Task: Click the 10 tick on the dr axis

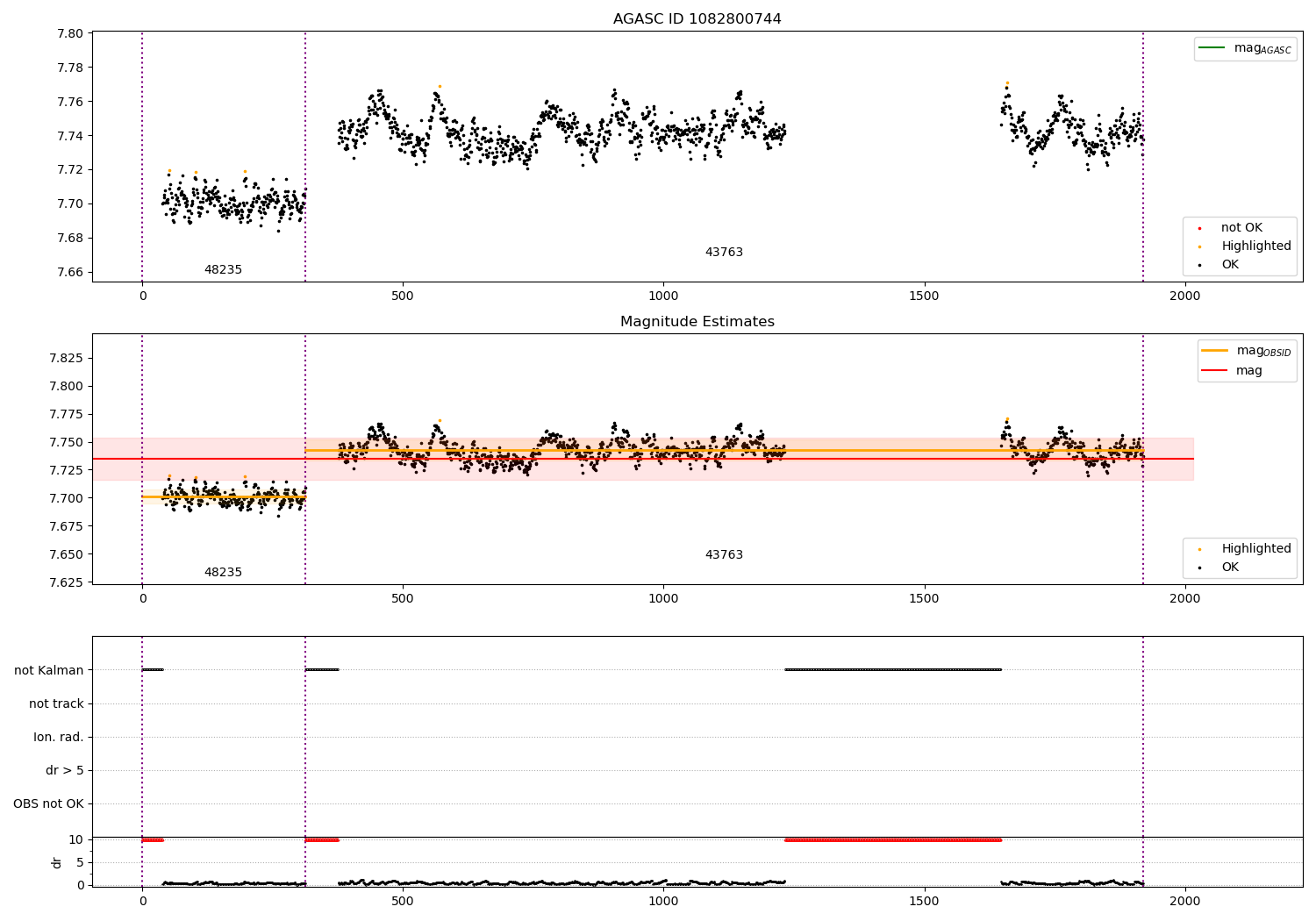Action: point(76,839)
